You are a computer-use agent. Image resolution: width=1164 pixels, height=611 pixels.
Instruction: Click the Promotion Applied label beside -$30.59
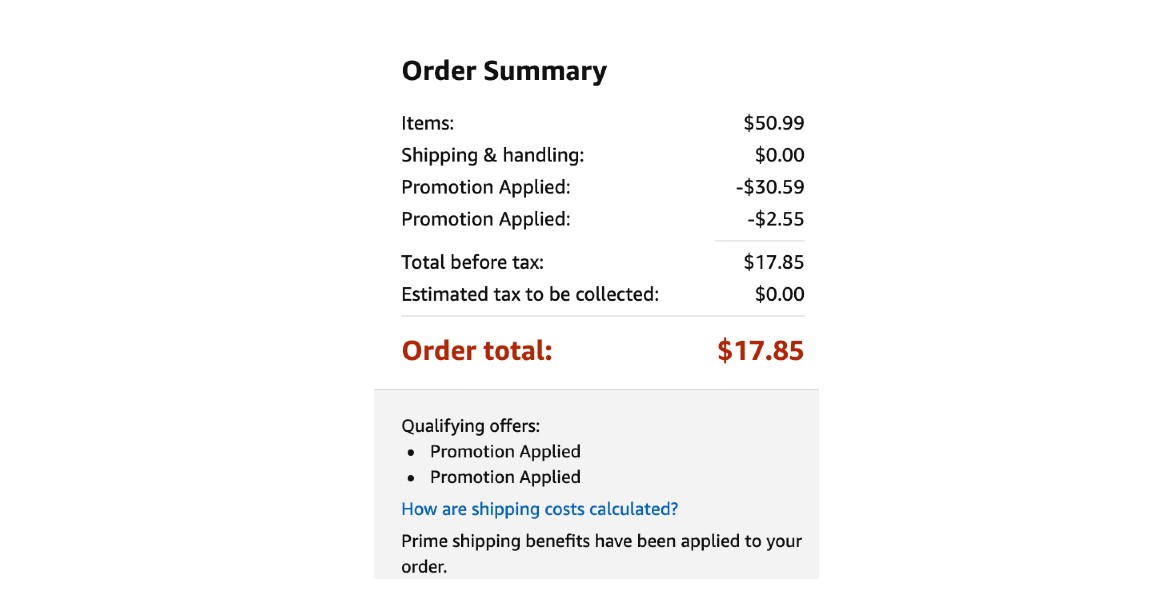485,187
